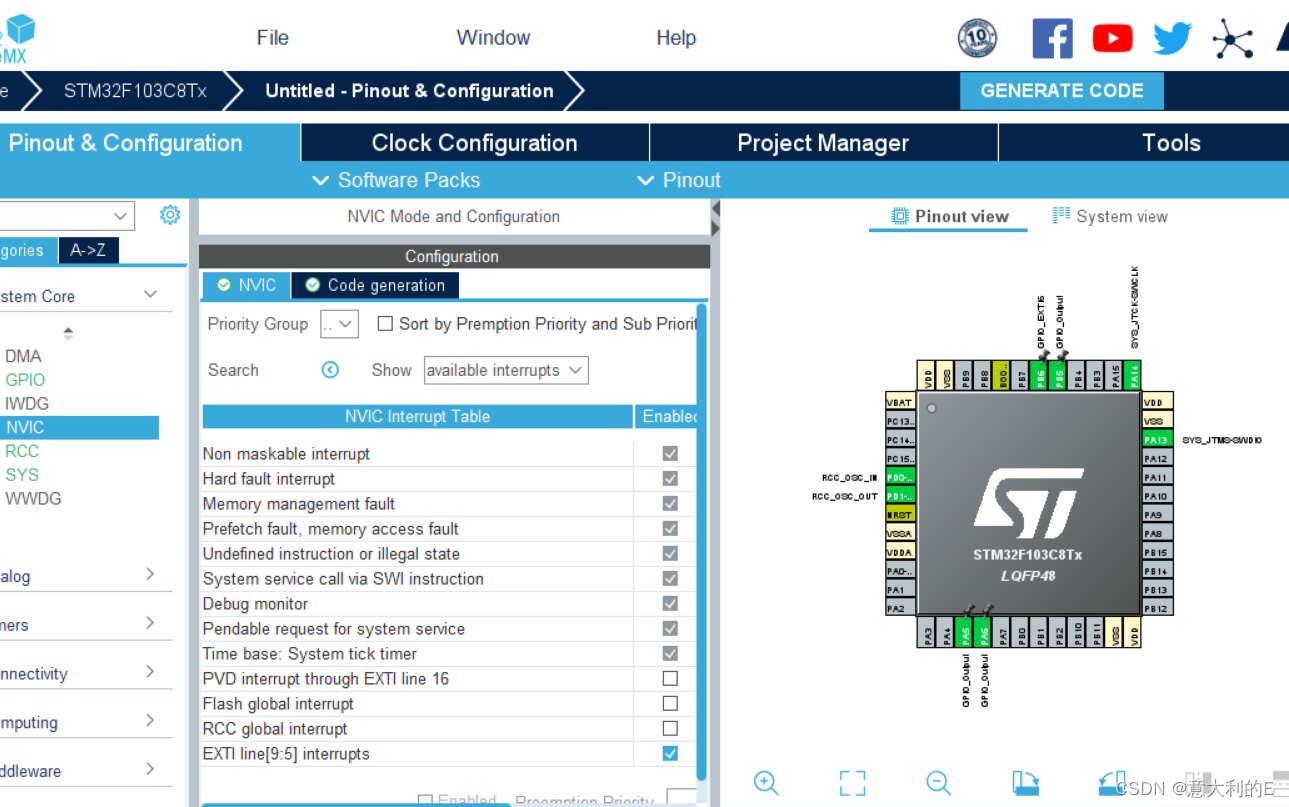
Task: Toggle Non maskable interrupt checkbox
Action: click(670, 453)
